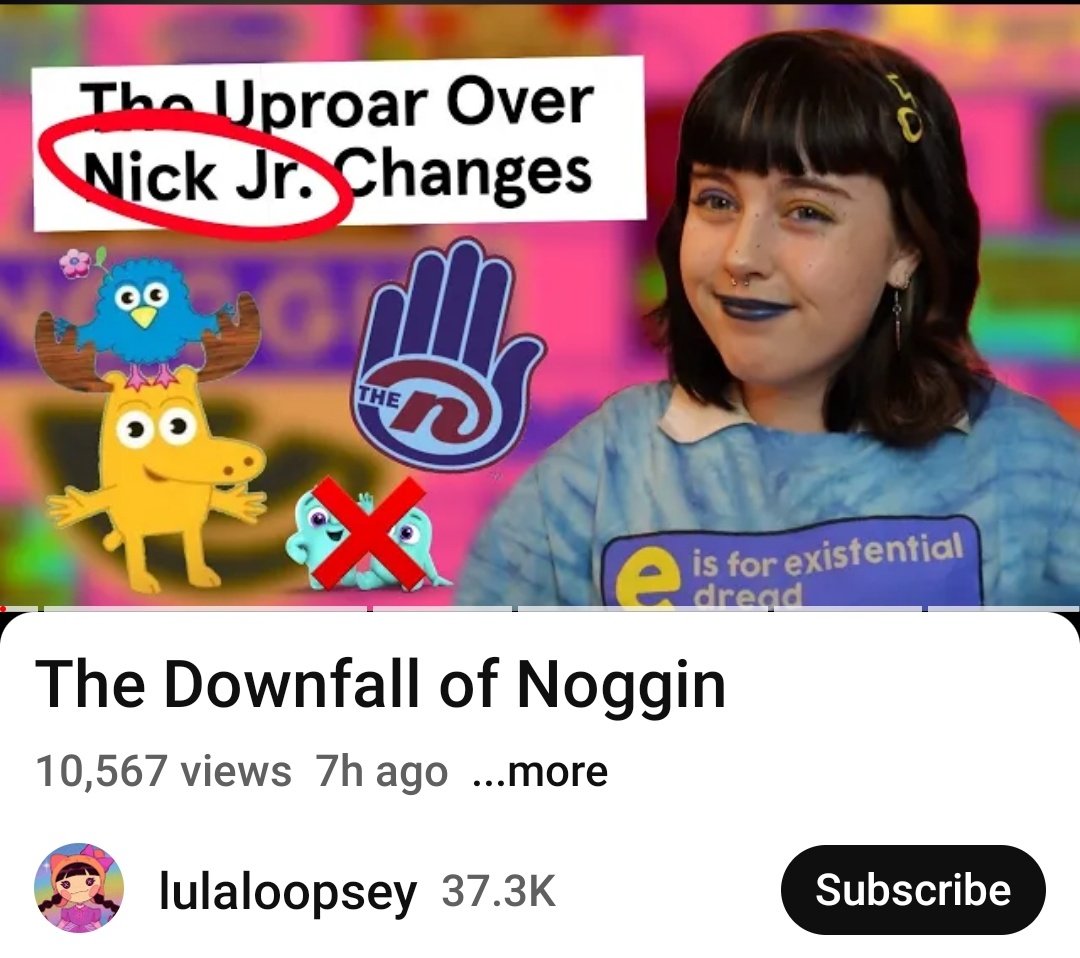
Task: Click the red X over the teal character
Action: pyautogui.click(x=368, y=532)
